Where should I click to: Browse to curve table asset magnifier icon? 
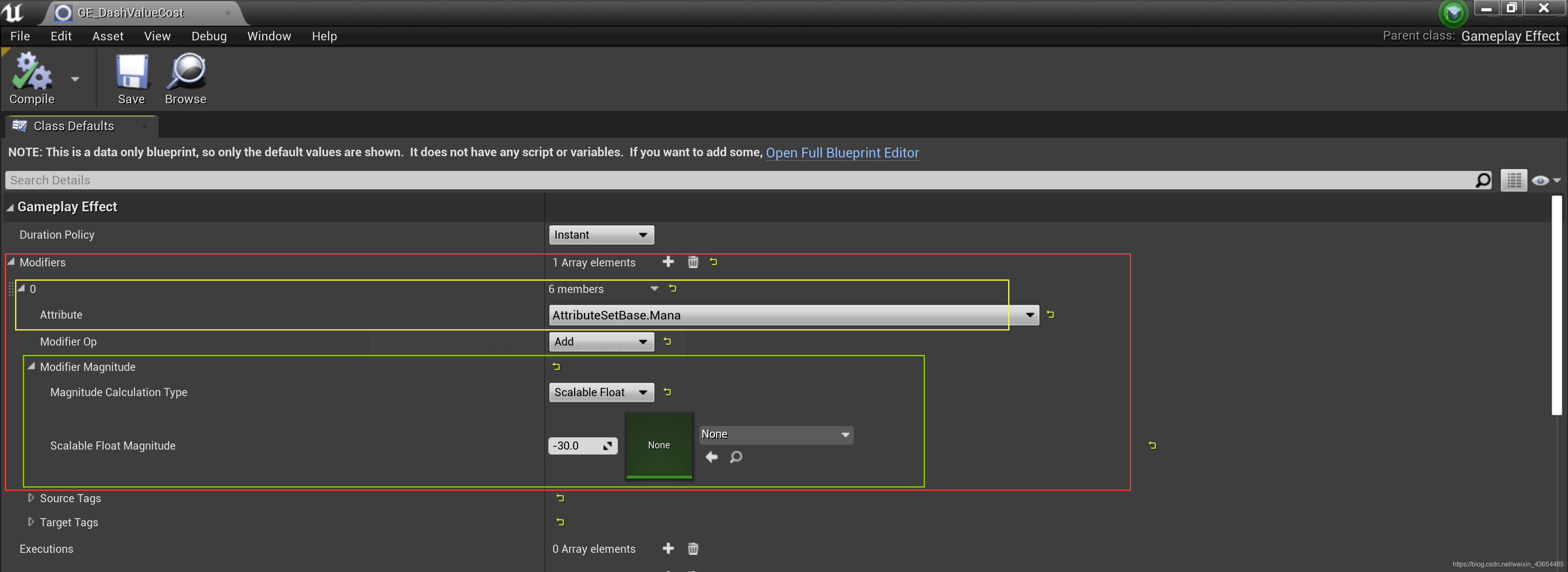point(736,457)
